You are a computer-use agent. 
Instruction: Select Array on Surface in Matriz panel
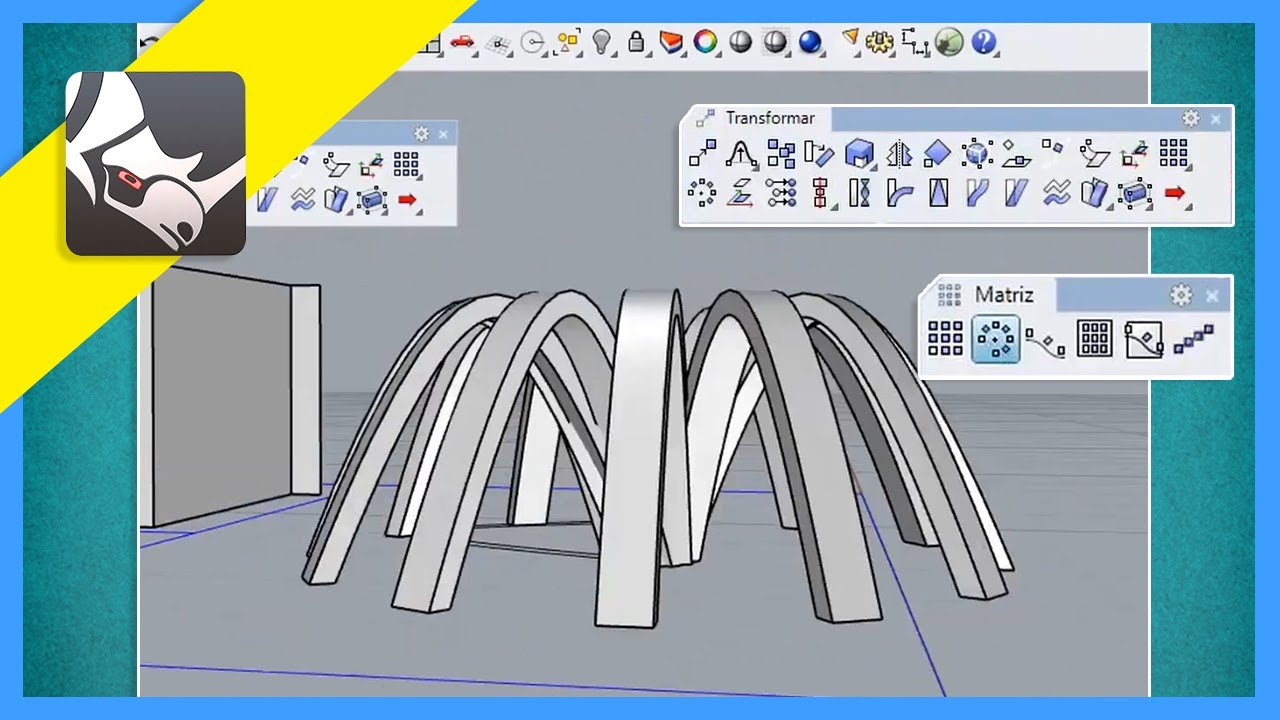tap(1094, 338)
